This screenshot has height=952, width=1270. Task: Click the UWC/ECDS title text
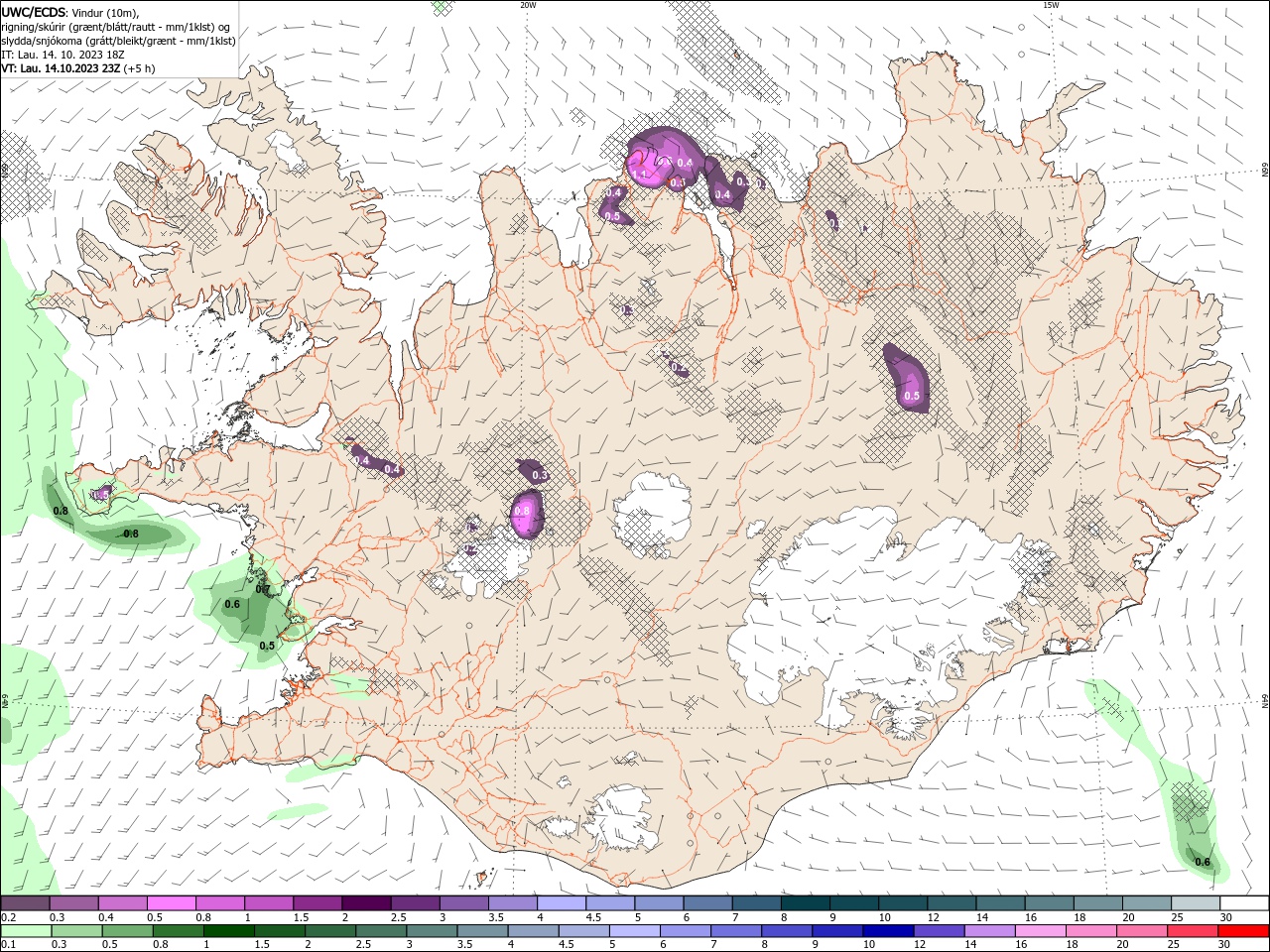(x=35, y=12)
